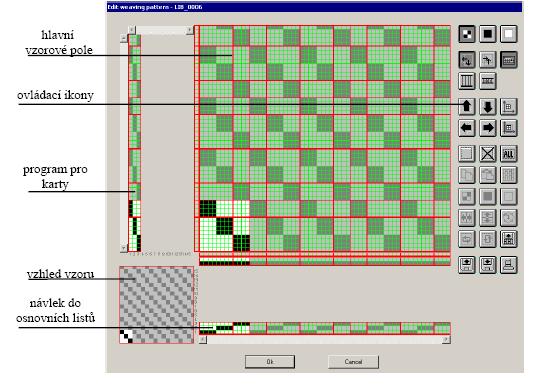The height and width of the screenshot is (387, 533).
Task: Click the first floppy disk save icon
Action: [x=466, y=265]
